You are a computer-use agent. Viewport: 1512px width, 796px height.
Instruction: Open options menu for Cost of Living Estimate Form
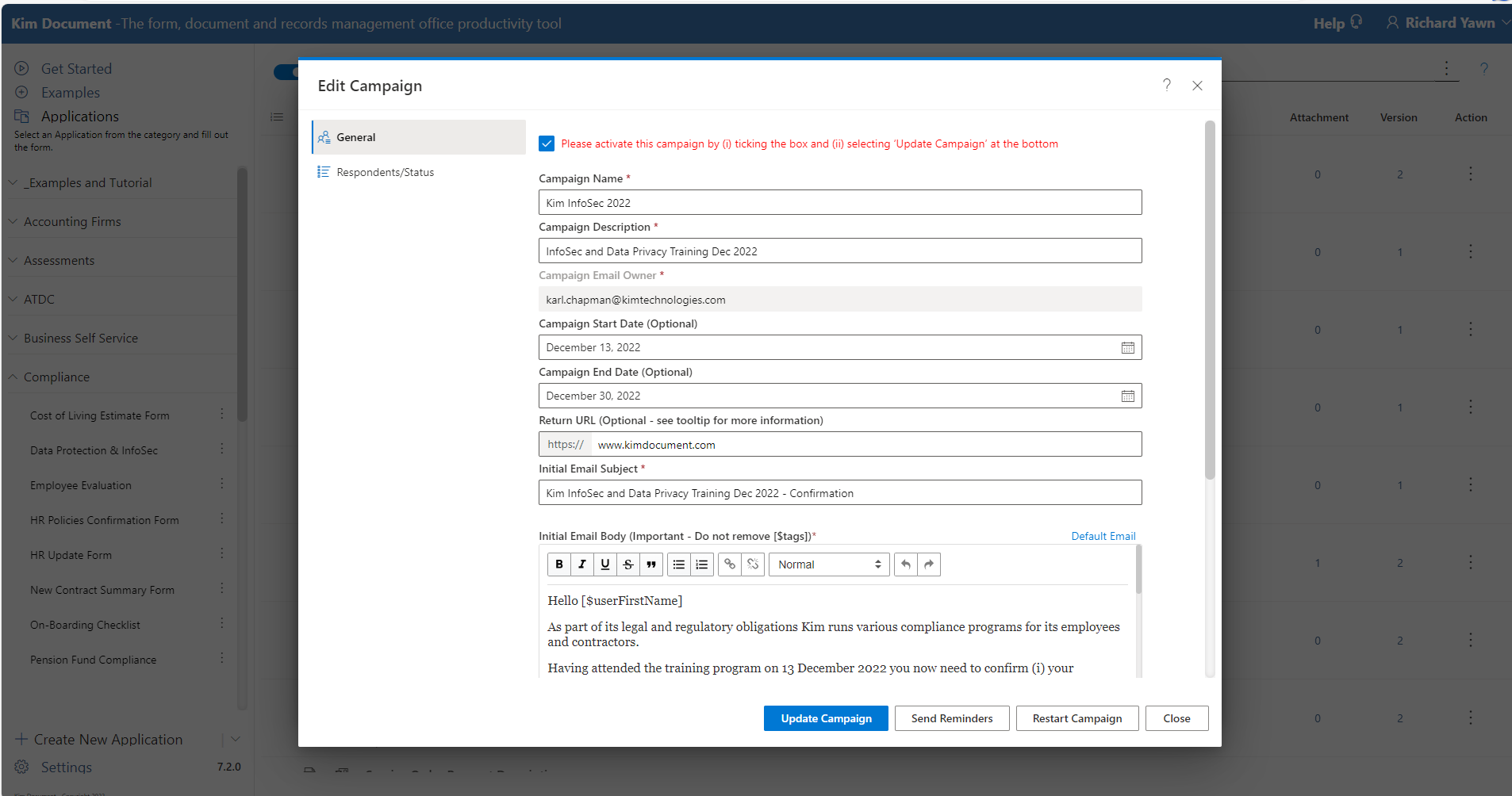(x=222, y=415)
